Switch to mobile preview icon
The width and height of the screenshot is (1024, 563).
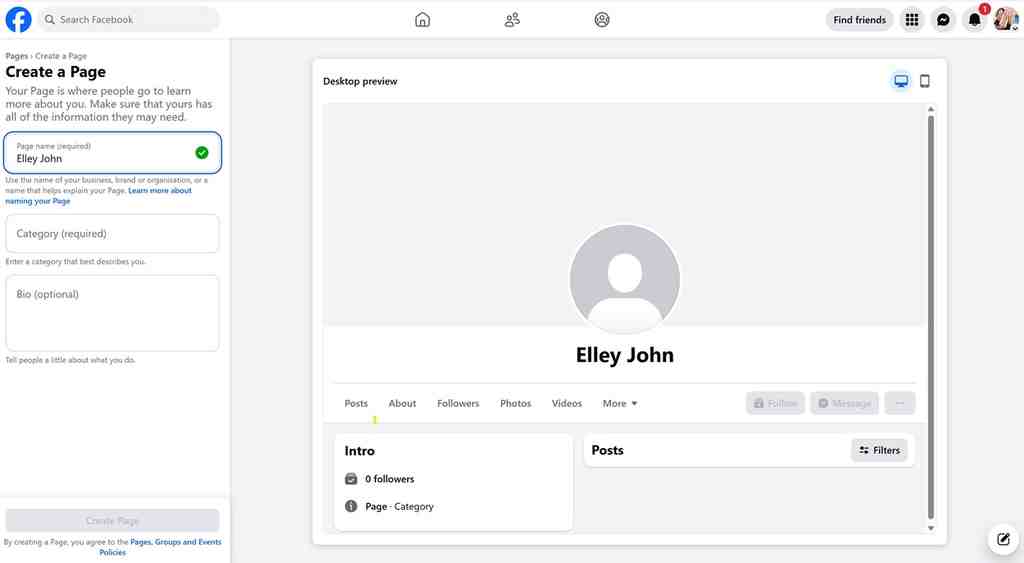[x=925, y=81]
